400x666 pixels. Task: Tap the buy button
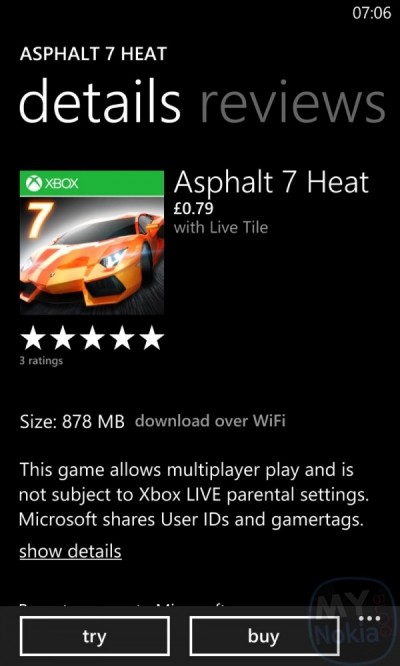(x=264, y=636)
